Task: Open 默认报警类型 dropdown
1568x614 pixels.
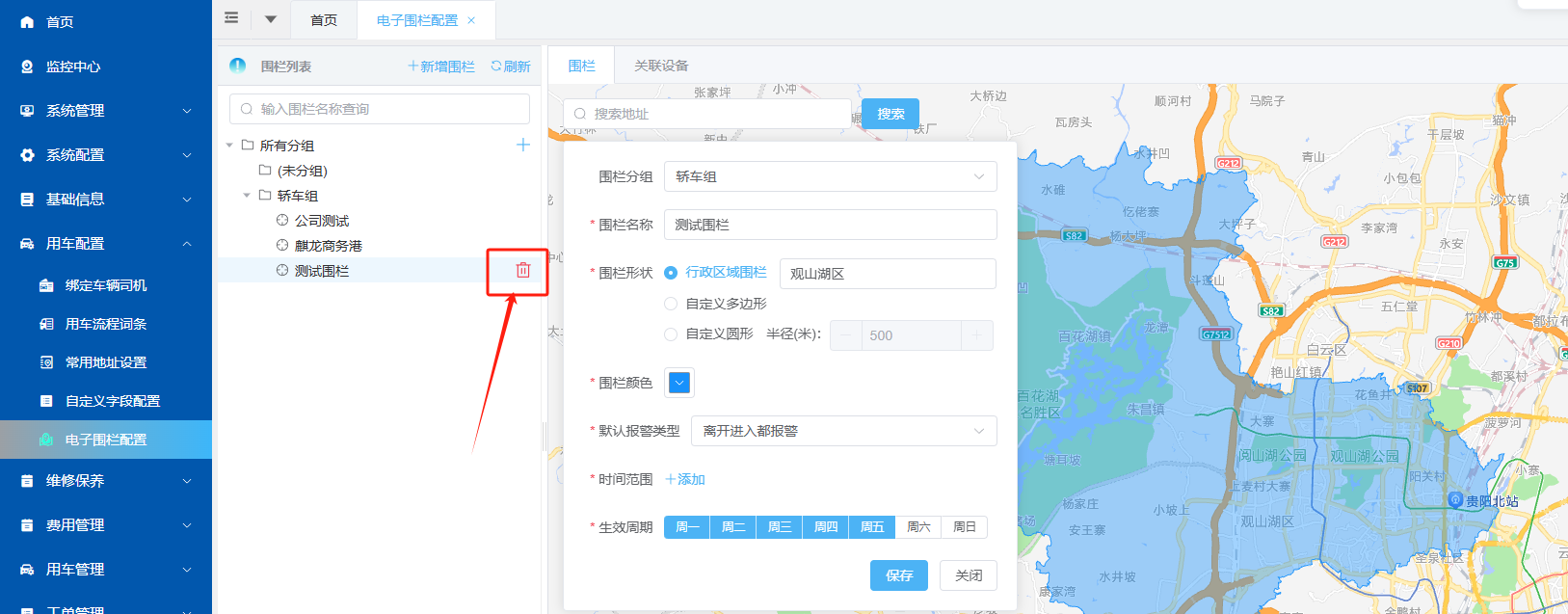Action: 843,431
